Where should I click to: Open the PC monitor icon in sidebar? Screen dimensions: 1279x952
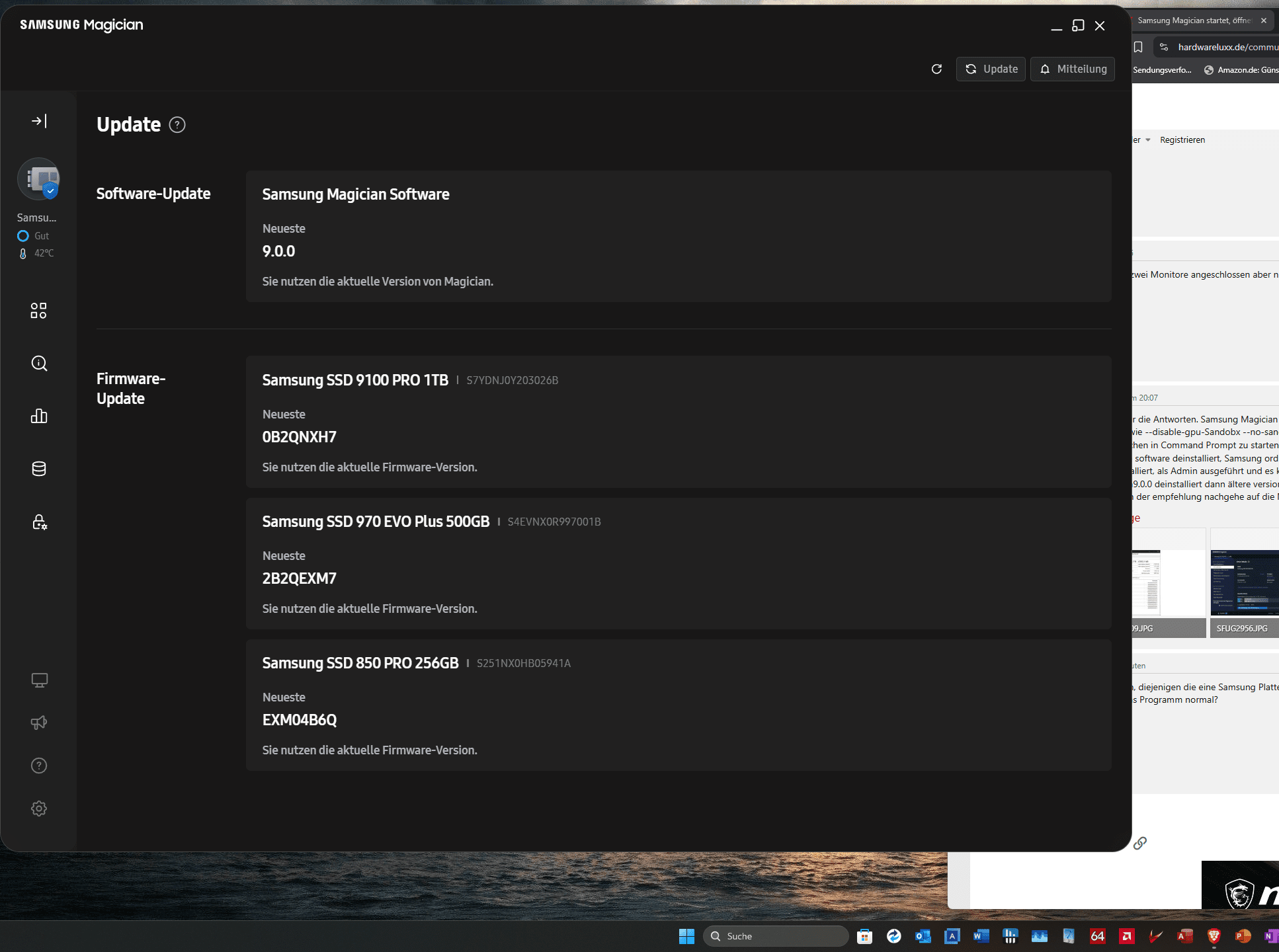pos(39,680)
